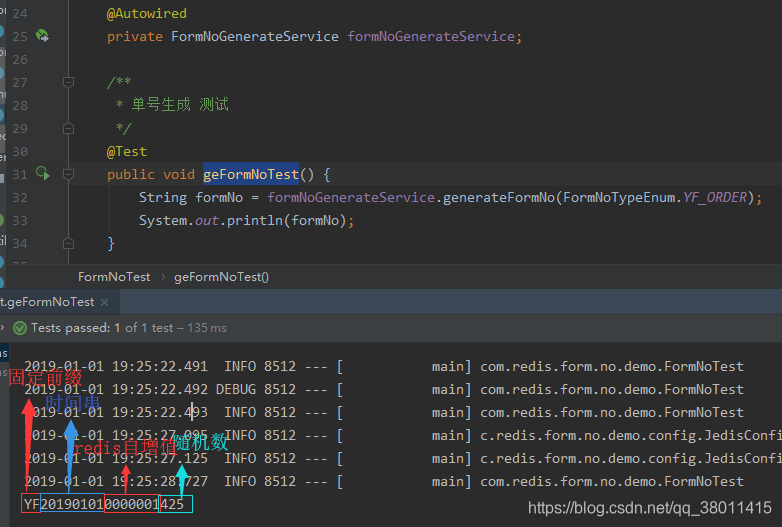Click the 'public' keyword on line 31
This screenshot has width=782, height=527.
point(131,175)
